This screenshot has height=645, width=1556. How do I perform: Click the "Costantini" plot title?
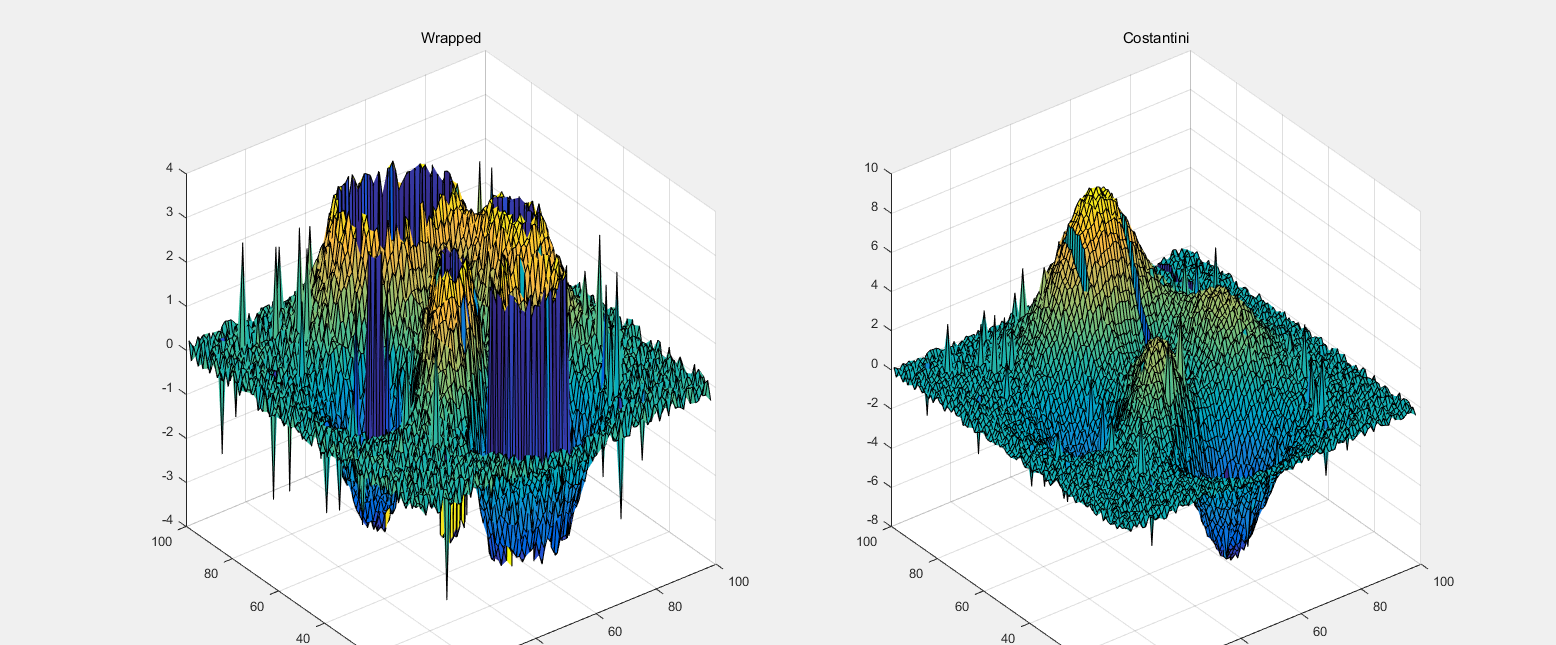point(1155,38)
